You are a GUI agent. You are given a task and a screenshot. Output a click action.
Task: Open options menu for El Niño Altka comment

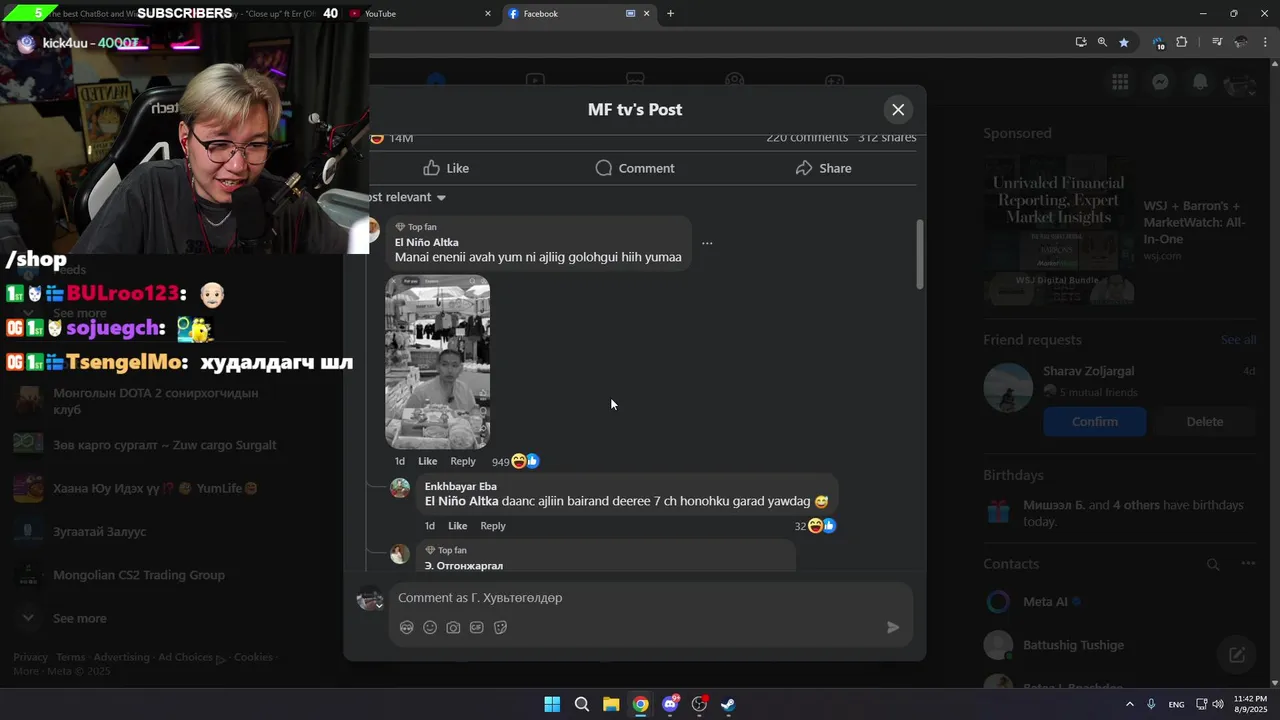pyautogui.click(x=707, y=243)
